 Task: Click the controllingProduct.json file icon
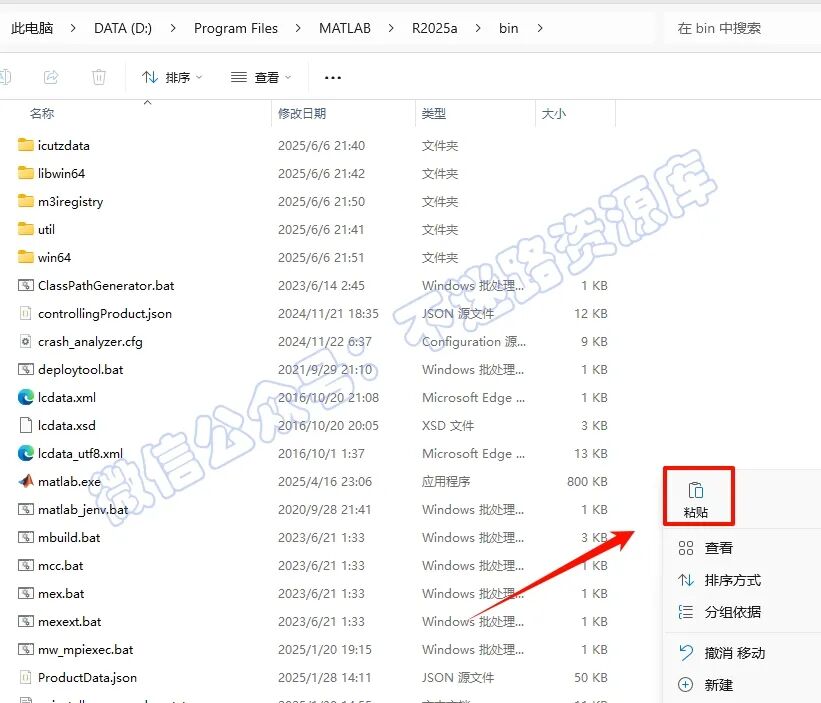pyautogui.click(x=25, y=313)
